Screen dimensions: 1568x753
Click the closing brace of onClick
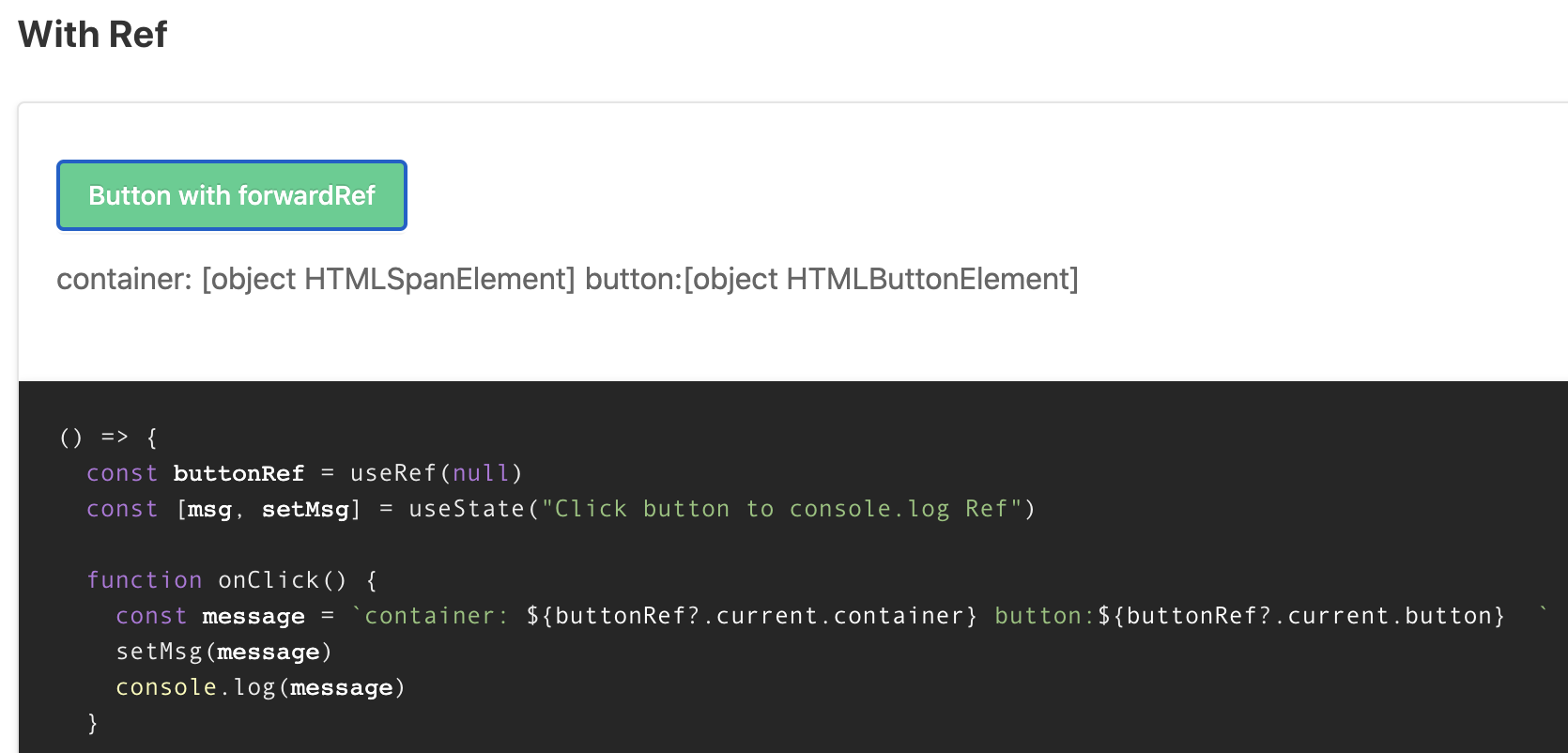click(93, 723)
